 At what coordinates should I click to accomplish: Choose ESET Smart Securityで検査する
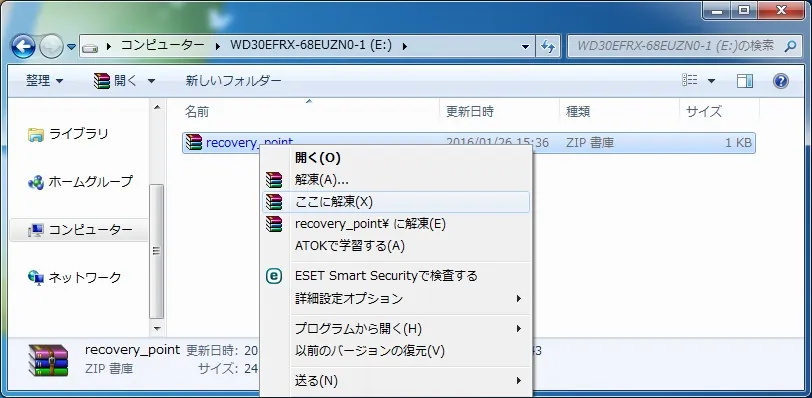[x=396, y=276]
